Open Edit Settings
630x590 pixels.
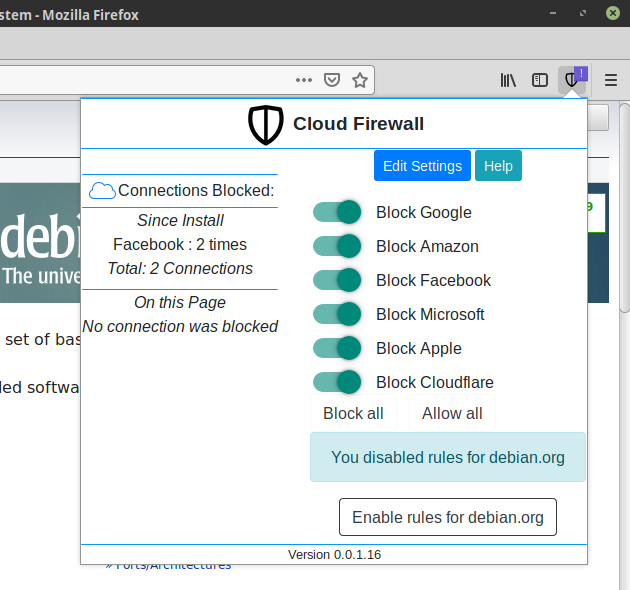(x=422, y=166)
